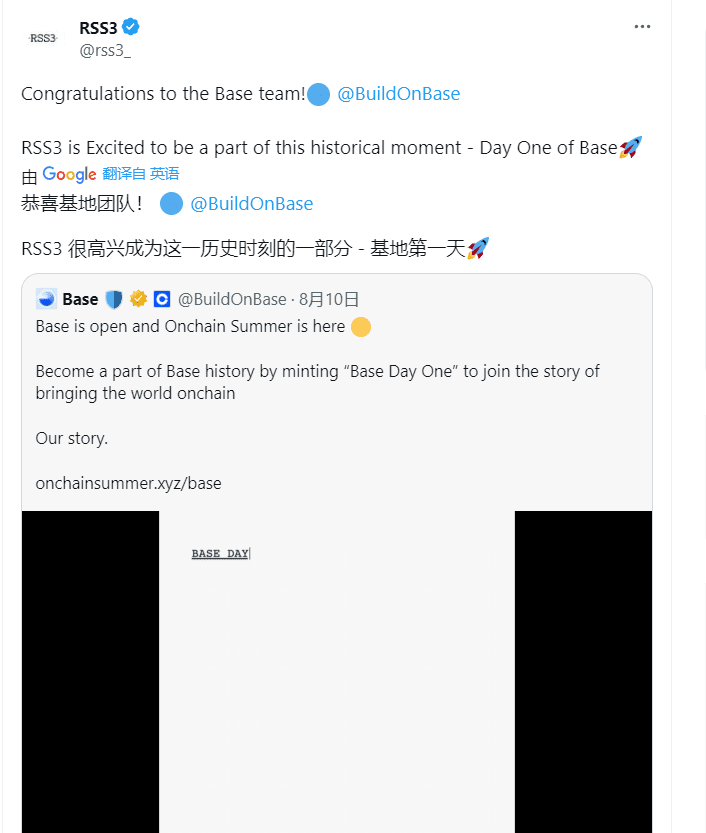Screen dimensions: 706x833
Task: Open @BuildOnBase mention in the original English text
Action: (398, 94)
